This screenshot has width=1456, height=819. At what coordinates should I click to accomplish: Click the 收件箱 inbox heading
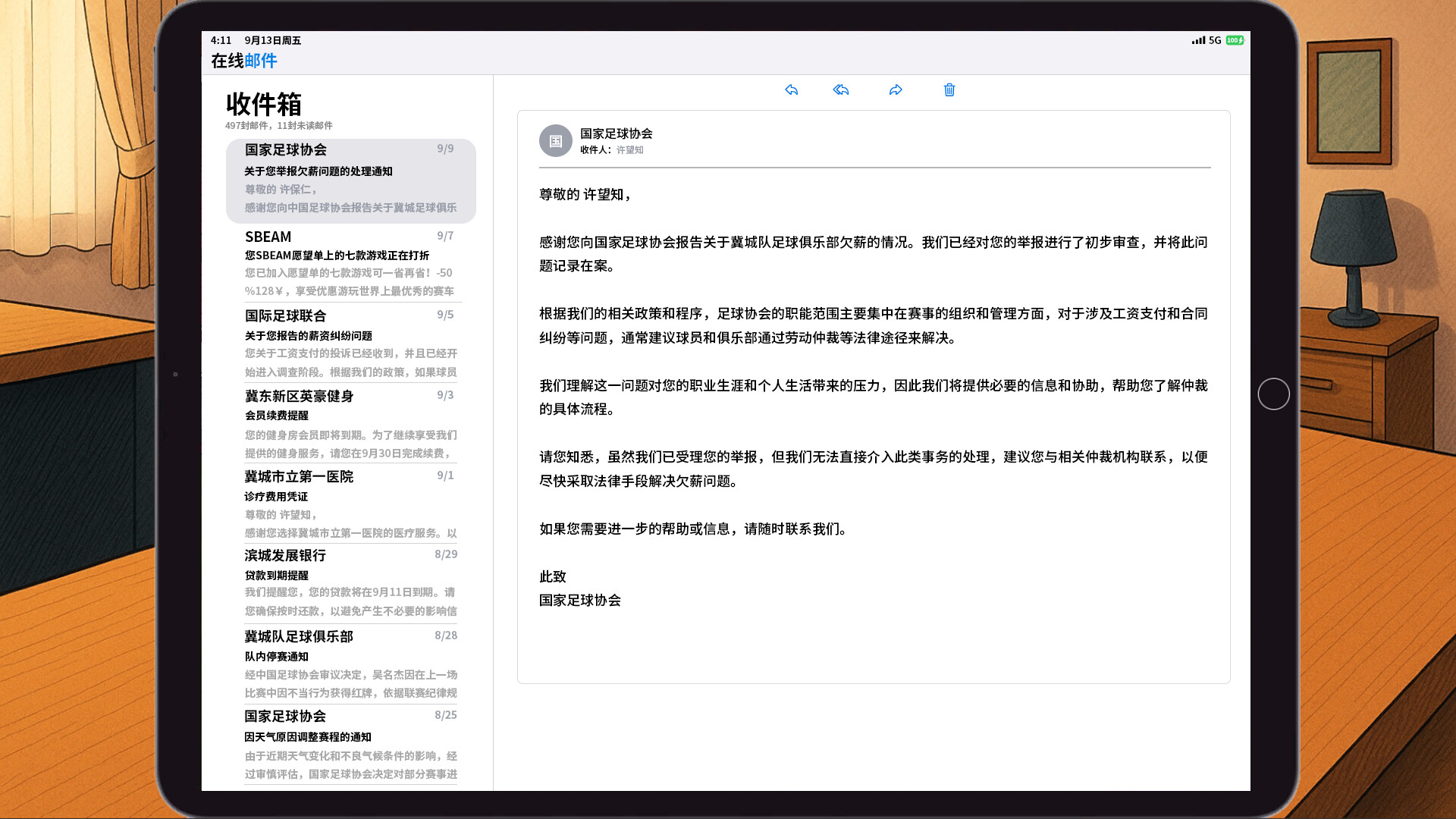coord(264,104)
